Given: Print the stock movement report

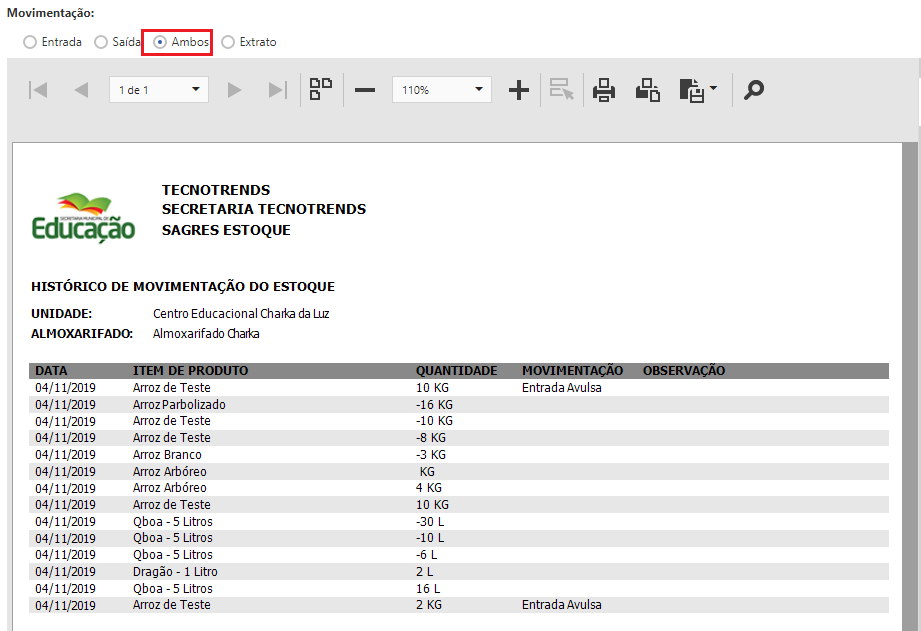Looking at the screenshot, I should [603, 90].
